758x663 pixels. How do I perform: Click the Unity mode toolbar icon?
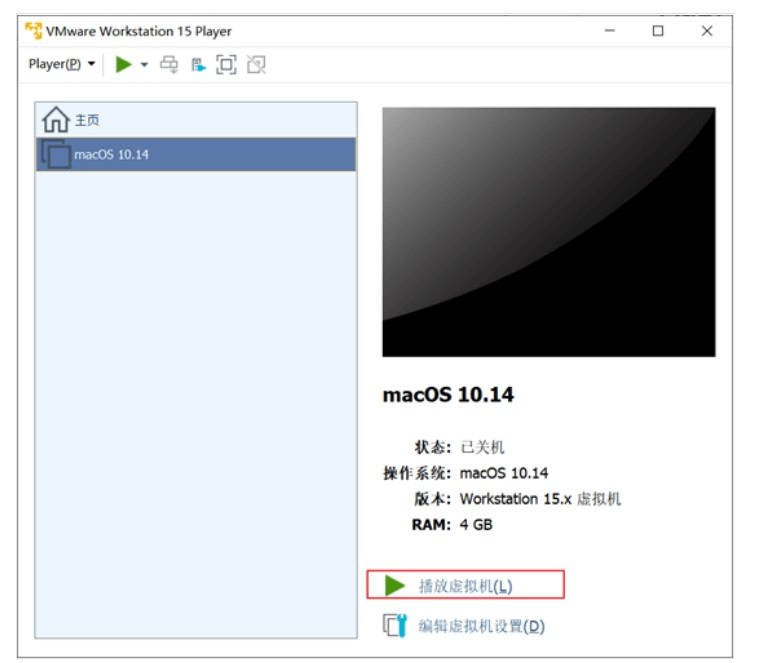pos(256,65)
